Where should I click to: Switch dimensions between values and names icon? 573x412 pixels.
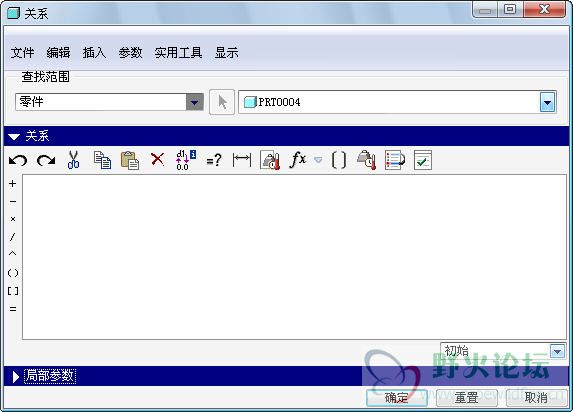pyautogui.click(x=186, y=160)
